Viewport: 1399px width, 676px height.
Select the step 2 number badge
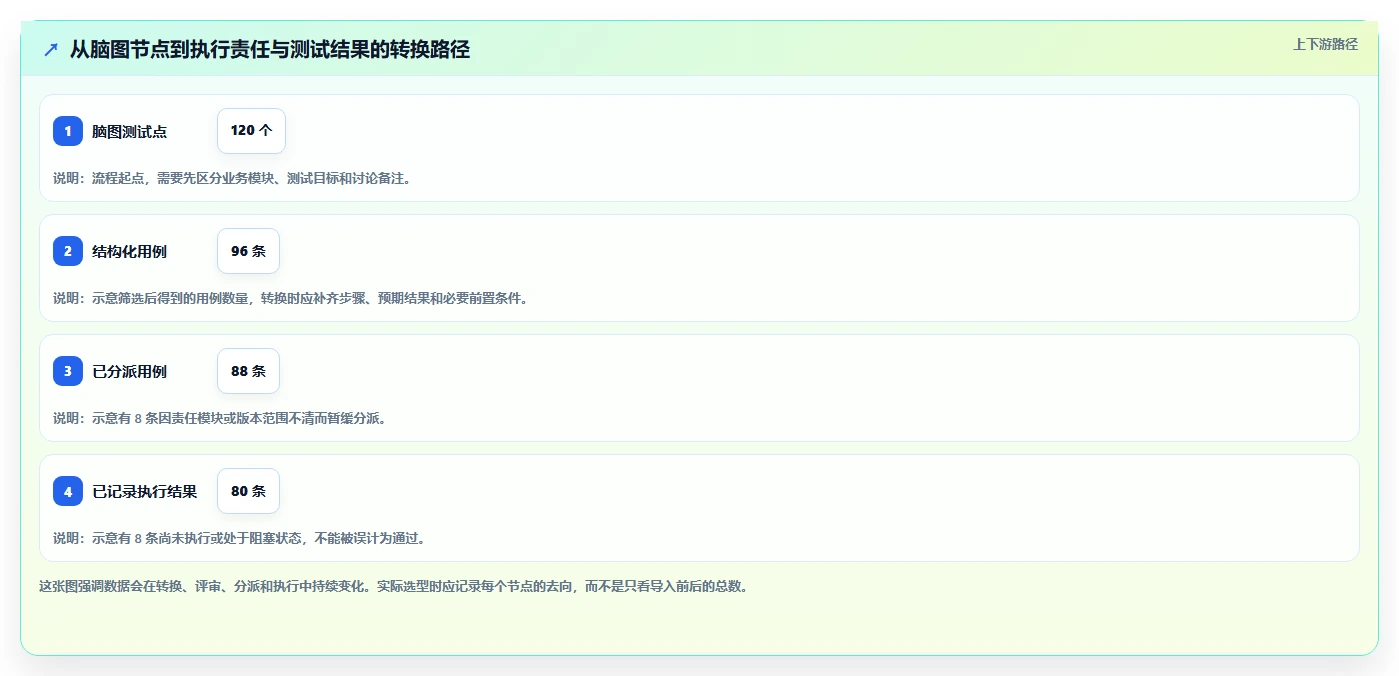(x=68, y=251)
